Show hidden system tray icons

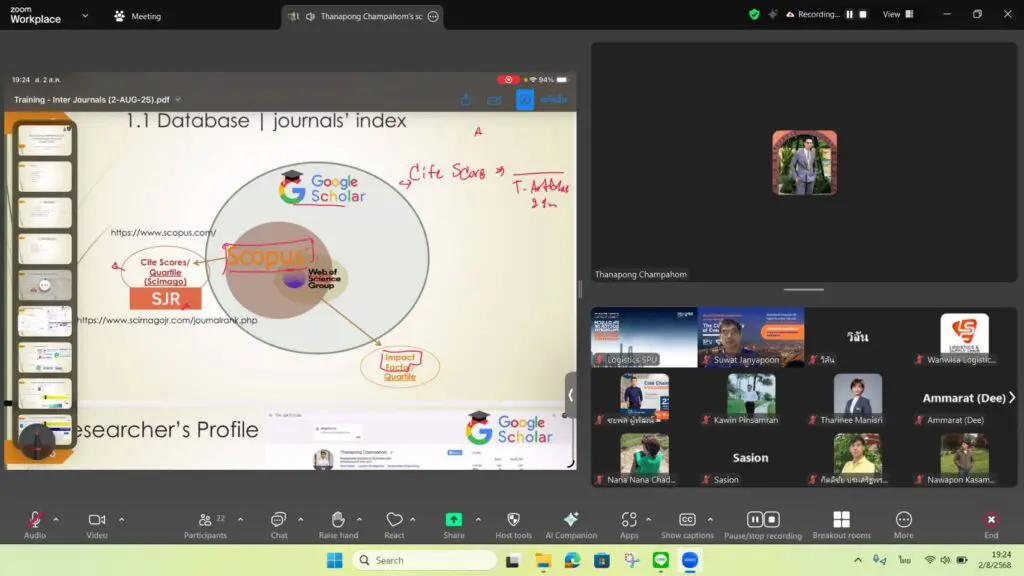(x=857, y=560)
